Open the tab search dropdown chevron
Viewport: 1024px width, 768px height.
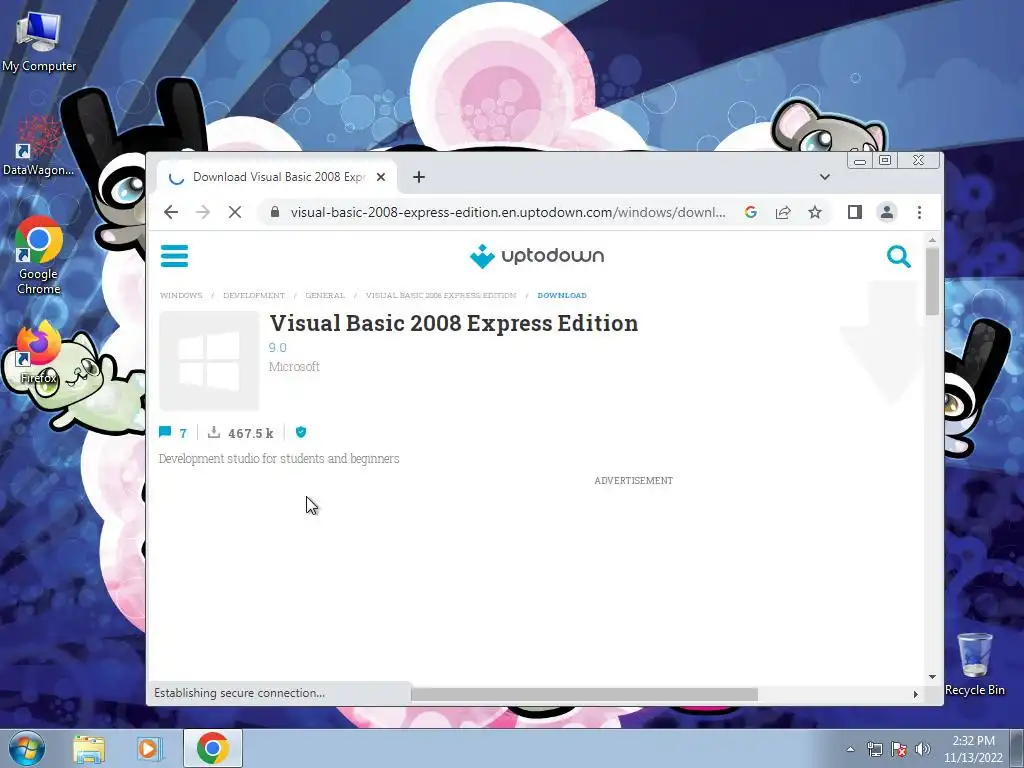(x=825, y=177)
